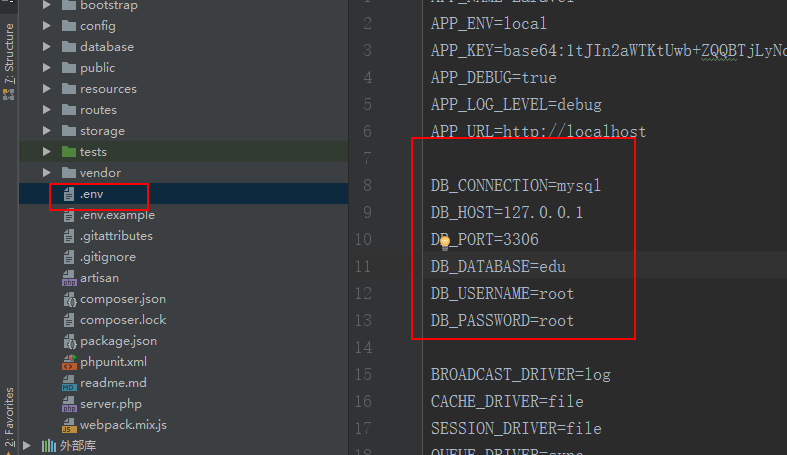Click the artisan file icon
Viewport: 787px width, 455px height.
[x=69, y=278]
